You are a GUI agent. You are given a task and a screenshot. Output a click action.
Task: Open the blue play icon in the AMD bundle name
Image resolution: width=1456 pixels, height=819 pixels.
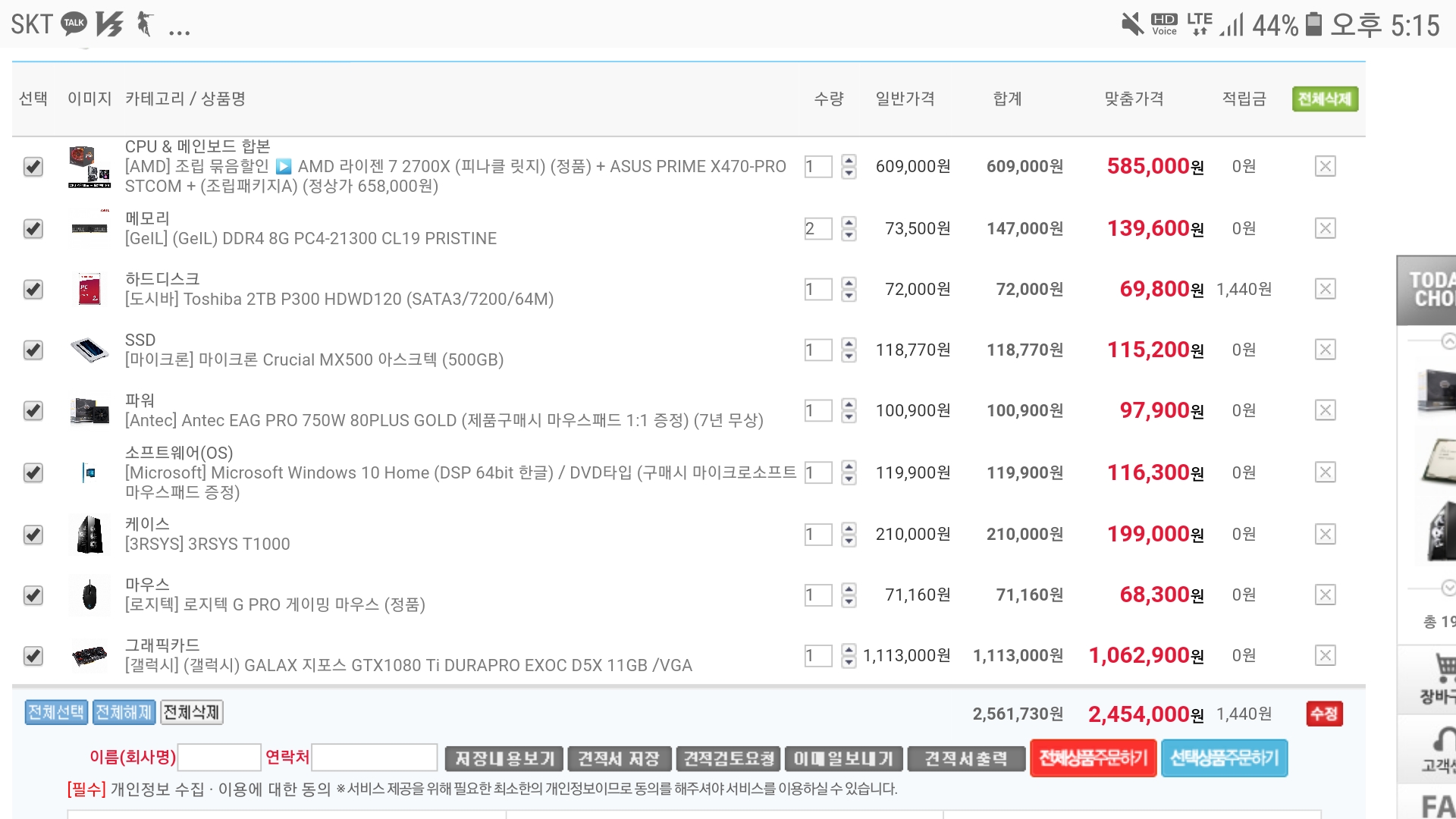pos(284,166)
